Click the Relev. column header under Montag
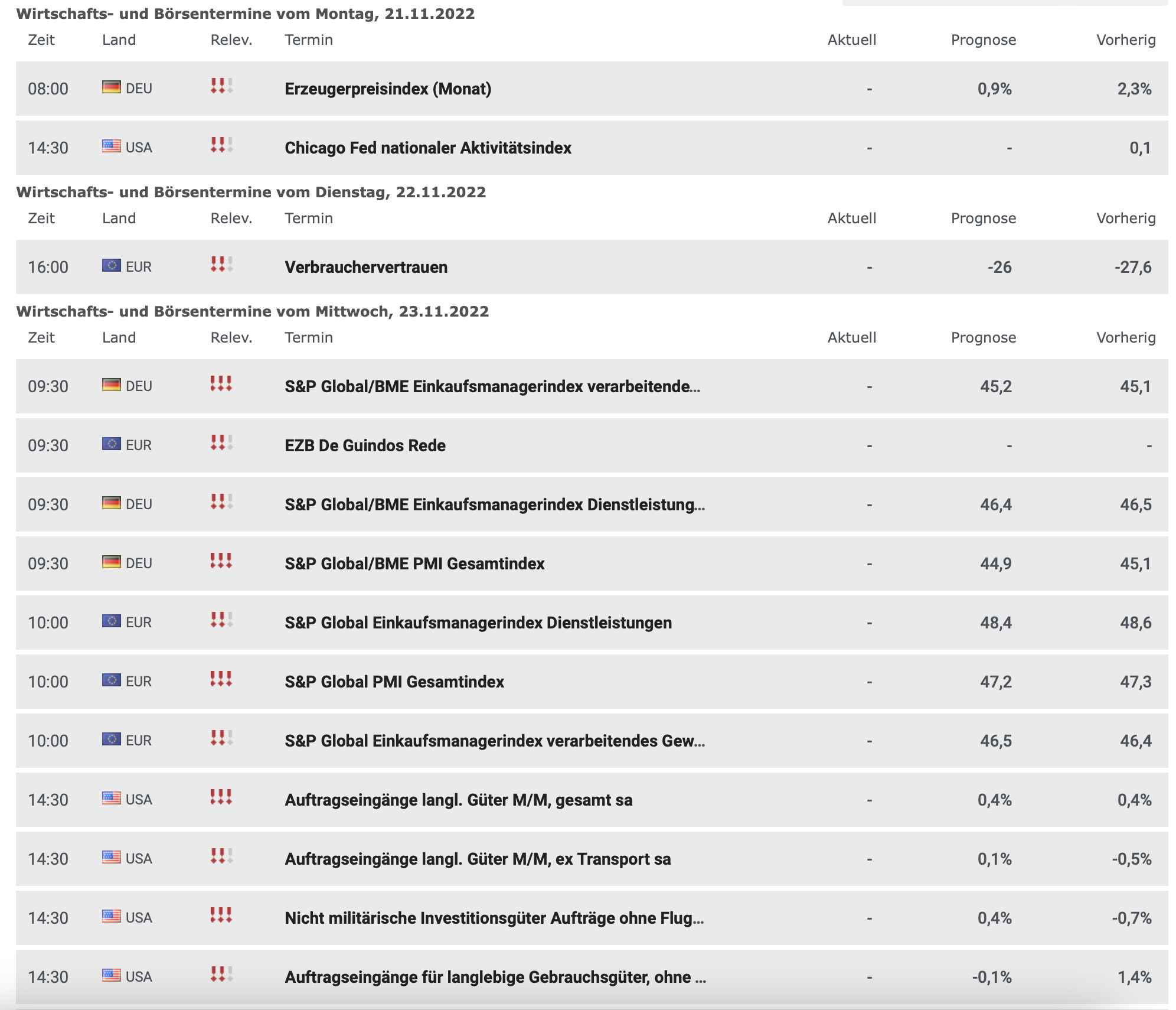The width and height of the screenshot is (1176, 1010). pos(231,40)
